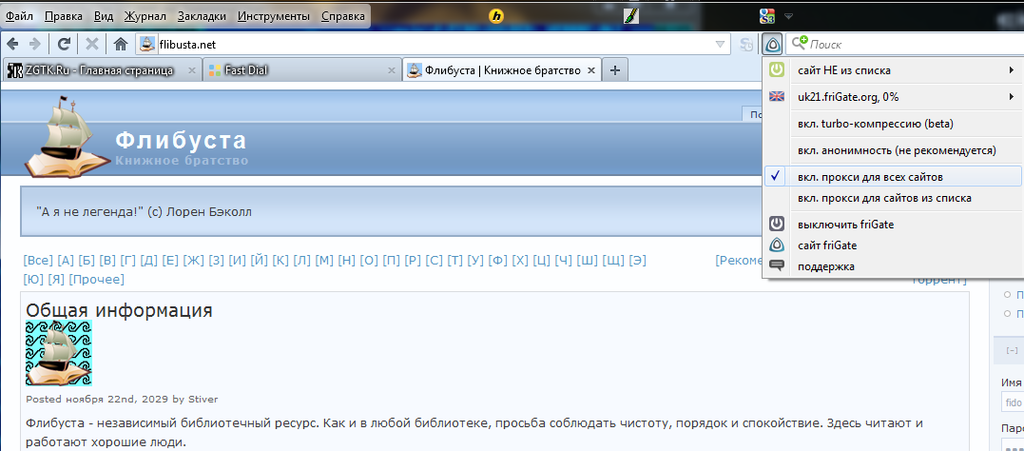1024x451 pixels.
Task: Enable 'вкл. turbo-компрессию (beta)'
Action: click(893, 123)
